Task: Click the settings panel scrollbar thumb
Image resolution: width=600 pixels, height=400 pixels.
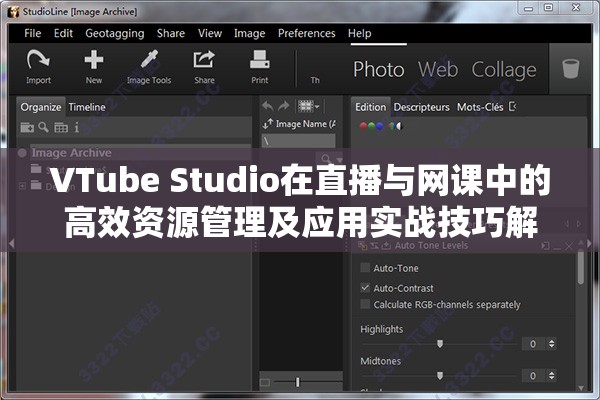Action: [580, 267]
